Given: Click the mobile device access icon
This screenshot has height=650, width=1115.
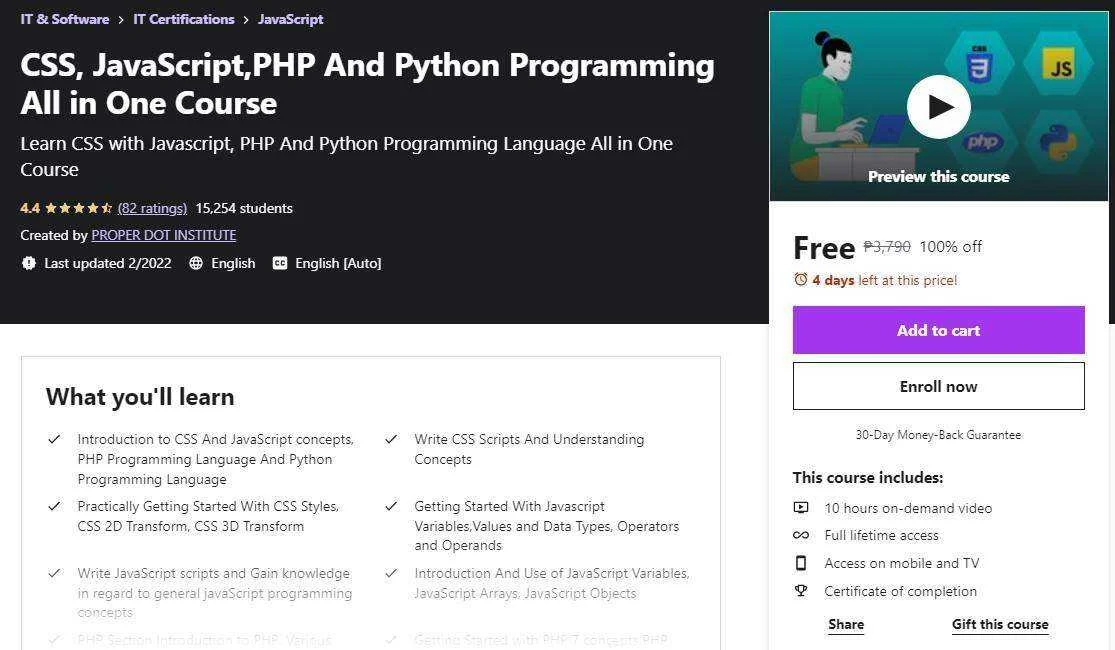Looking at the screenshot, I should (801, 563).
